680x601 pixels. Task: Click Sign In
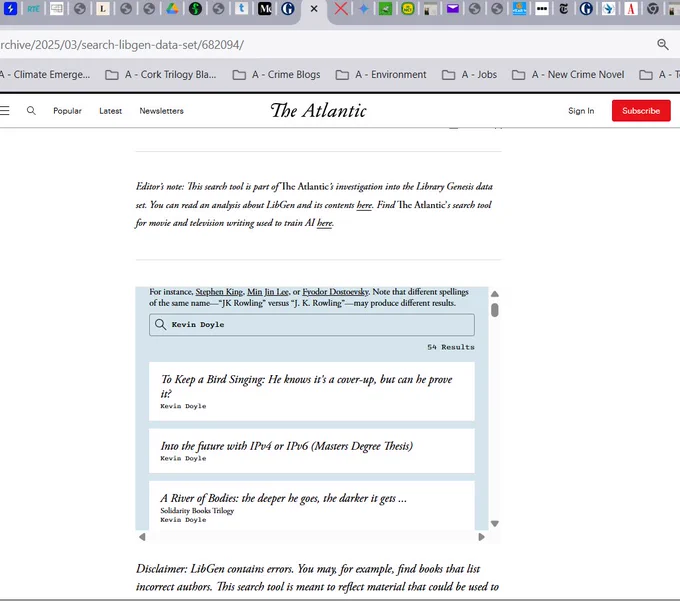pos(581,111)
